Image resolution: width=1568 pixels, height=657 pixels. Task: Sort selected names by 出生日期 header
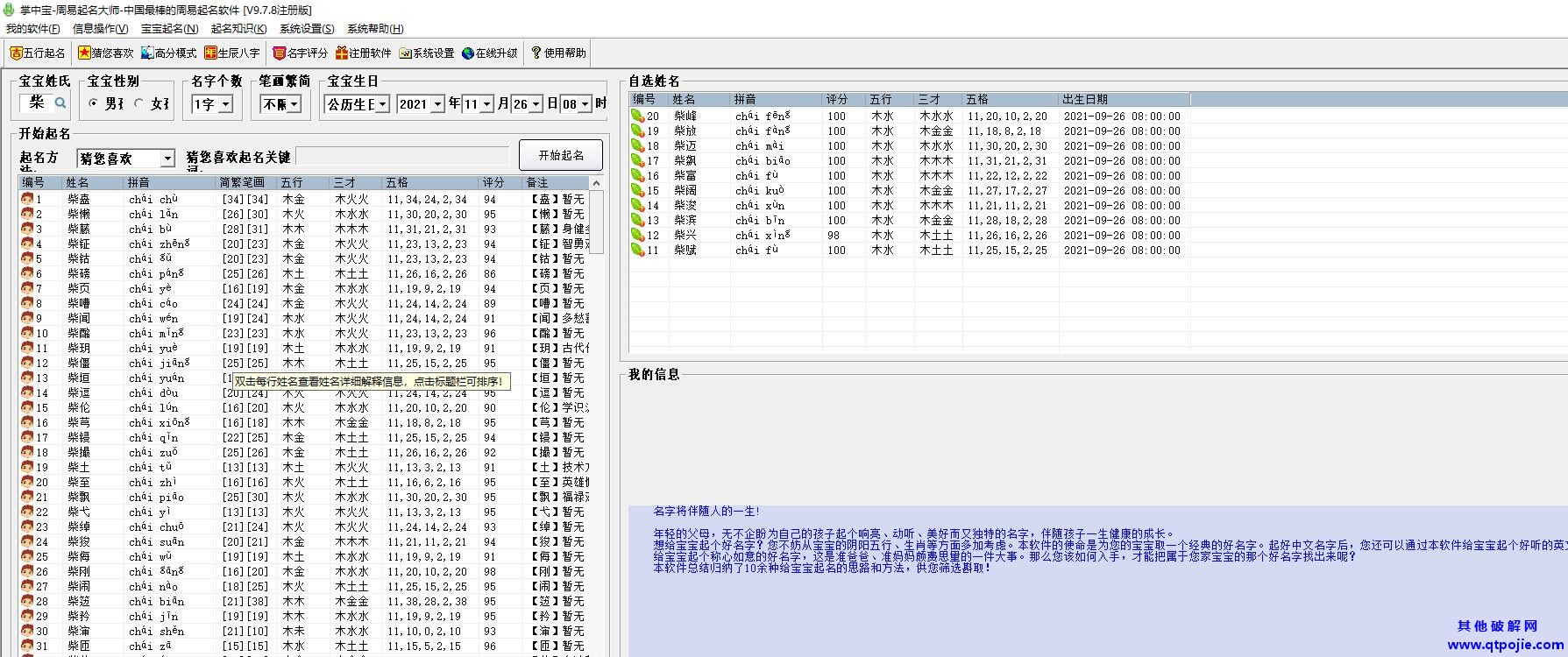1125,99
